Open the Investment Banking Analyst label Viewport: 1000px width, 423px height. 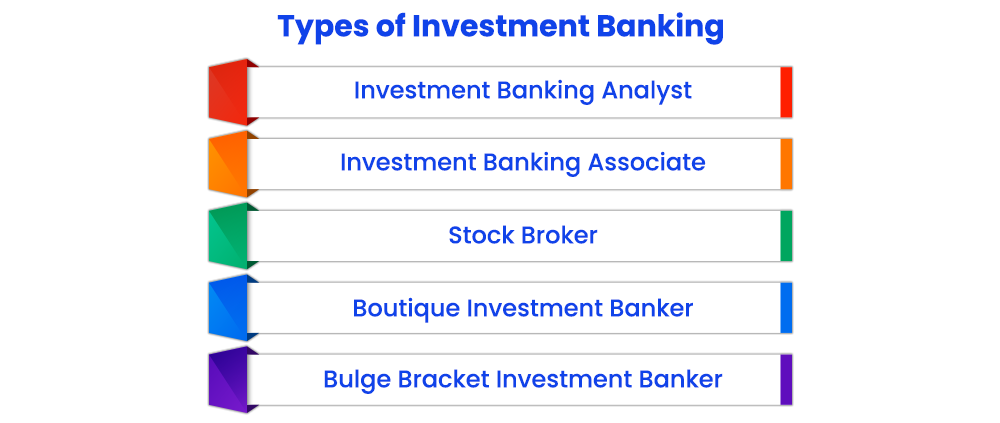522,90
